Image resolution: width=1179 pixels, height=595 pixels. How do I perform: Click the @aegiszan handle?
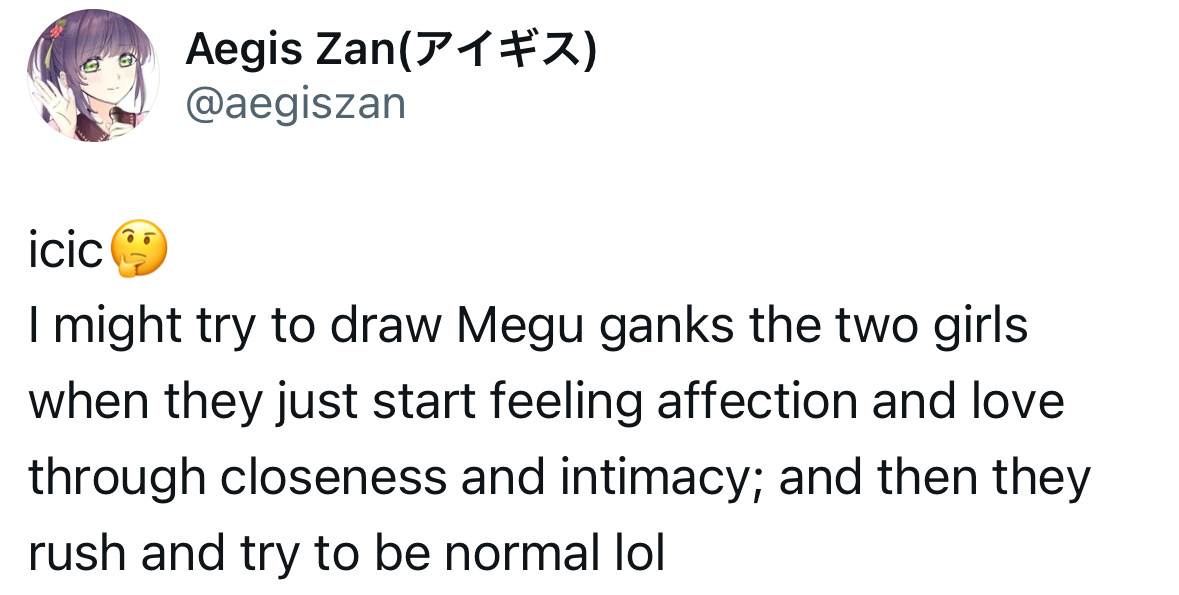pos(296,105)
